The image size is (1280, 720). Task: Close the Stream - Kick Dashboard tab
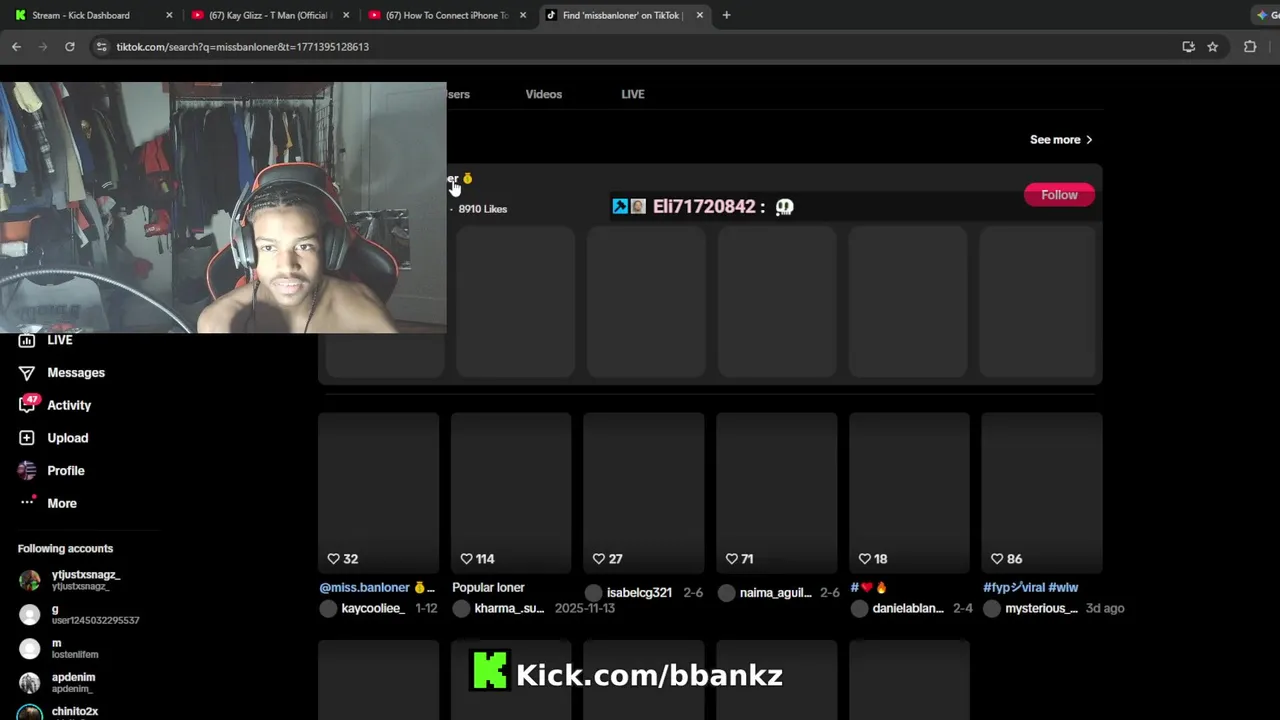(169, 15)
